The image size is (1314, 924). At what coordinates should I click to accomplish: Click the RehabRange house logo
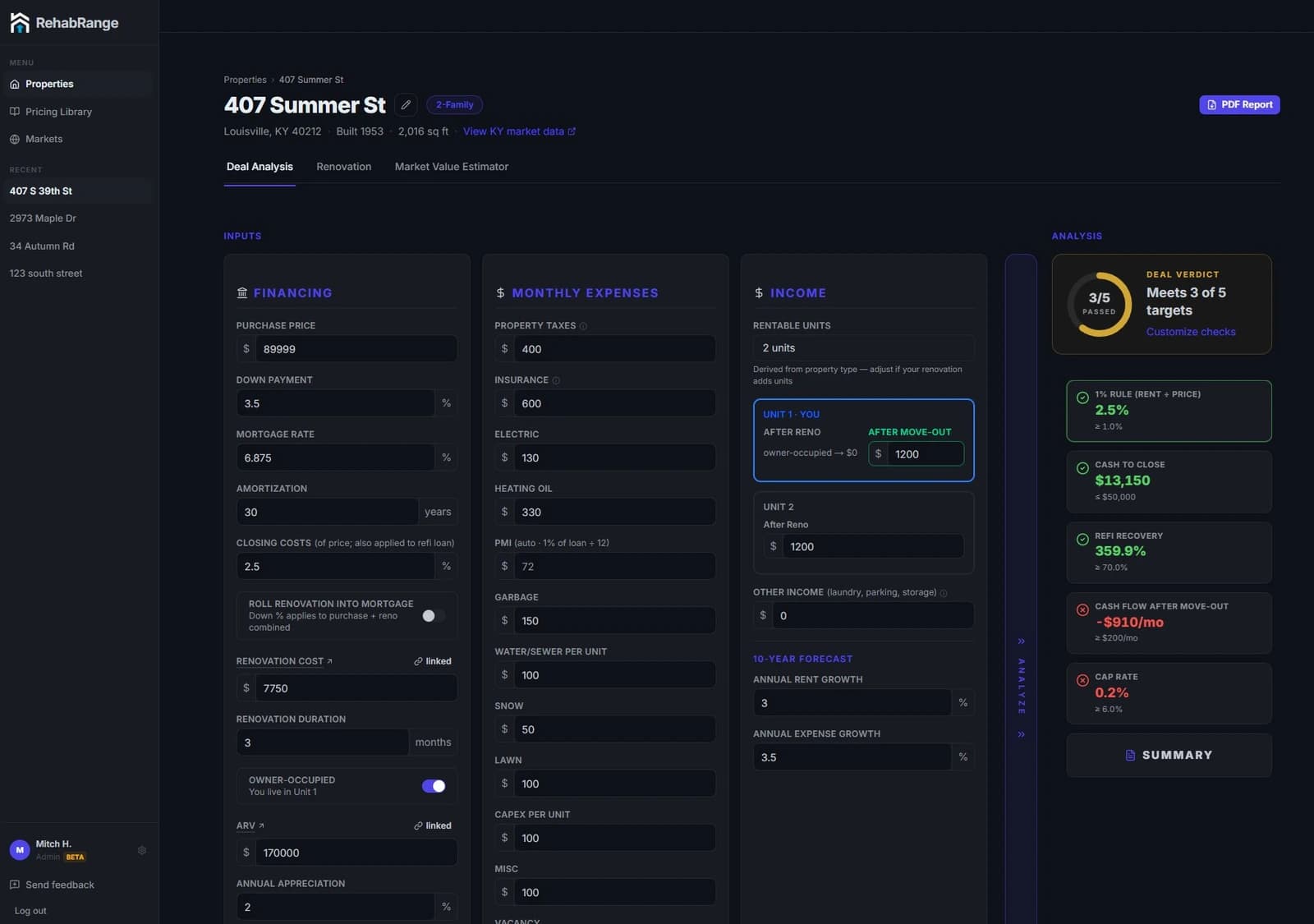pos(19,23)
